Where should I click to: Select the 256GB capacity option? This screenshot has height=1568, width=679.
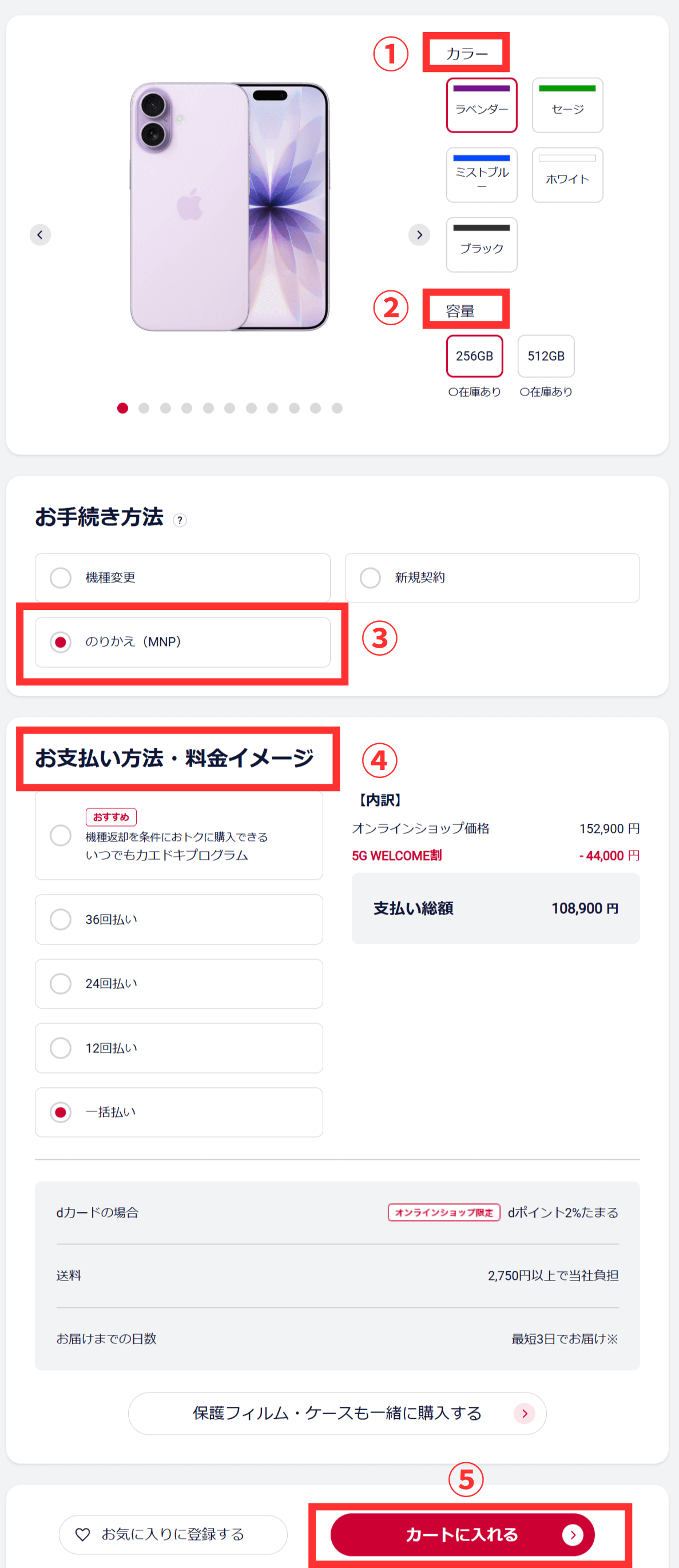[x=474, y=356]
